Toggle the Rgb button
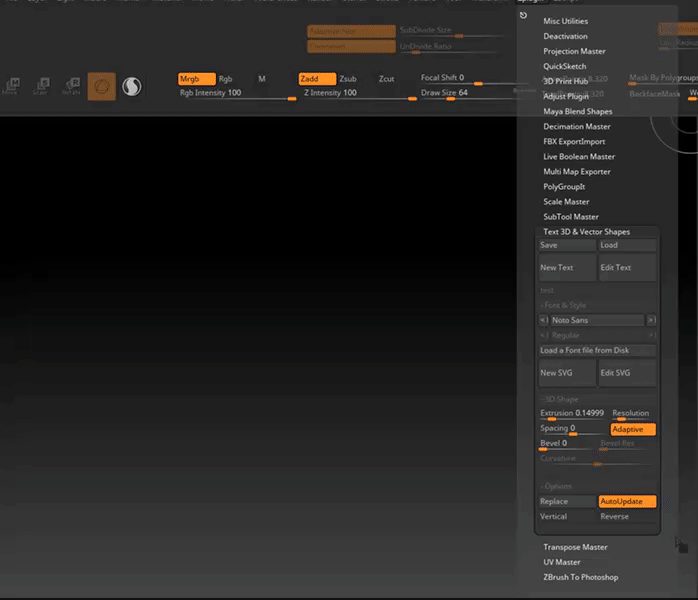Viewport: 698px width, 600px height. [226, 79]
